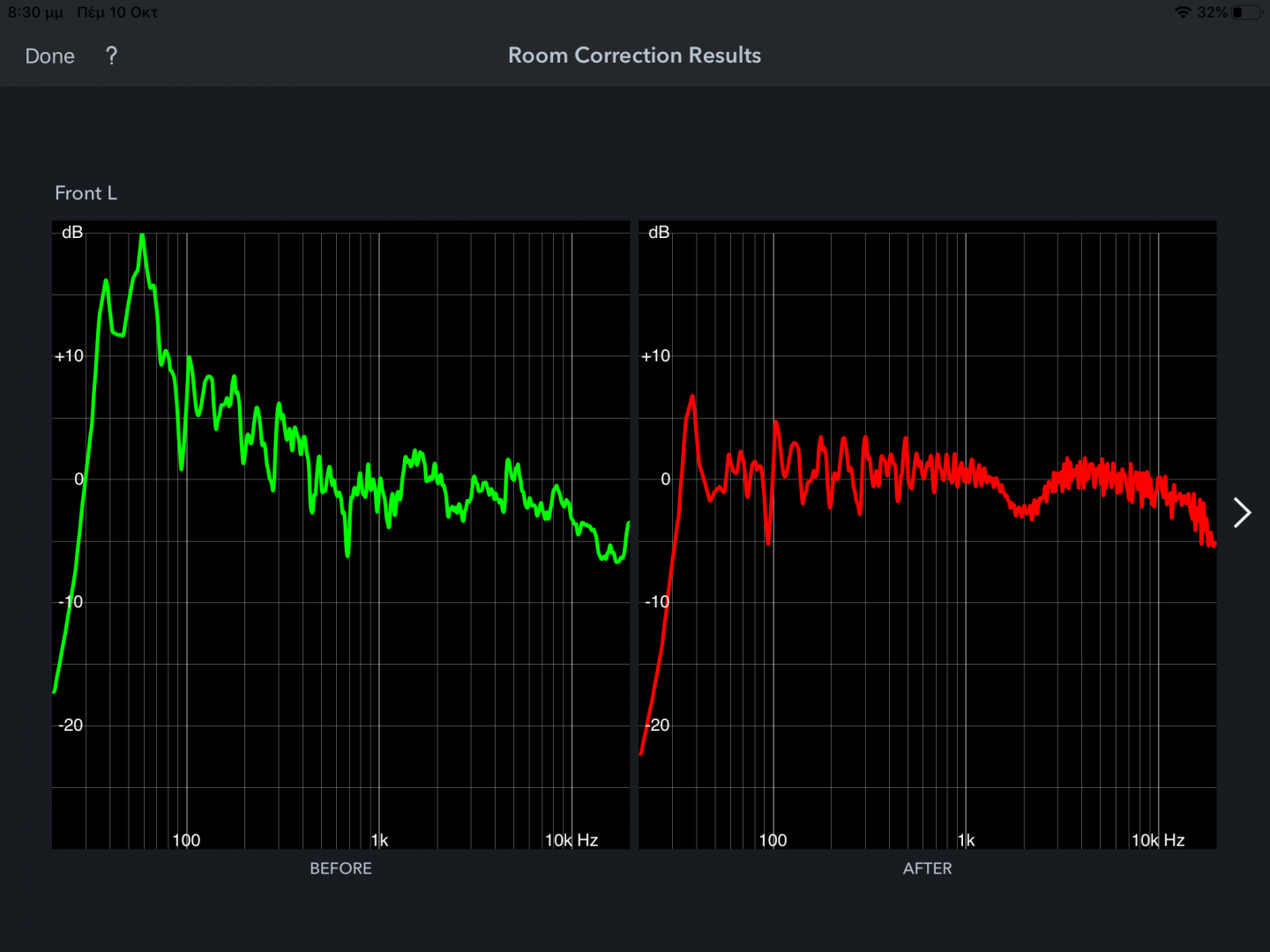Image resolution: width=1270 pixels, height=952 pixels.
Task: Click the +10 marker on the BEFORE graph
Action: tap(69, 356)
